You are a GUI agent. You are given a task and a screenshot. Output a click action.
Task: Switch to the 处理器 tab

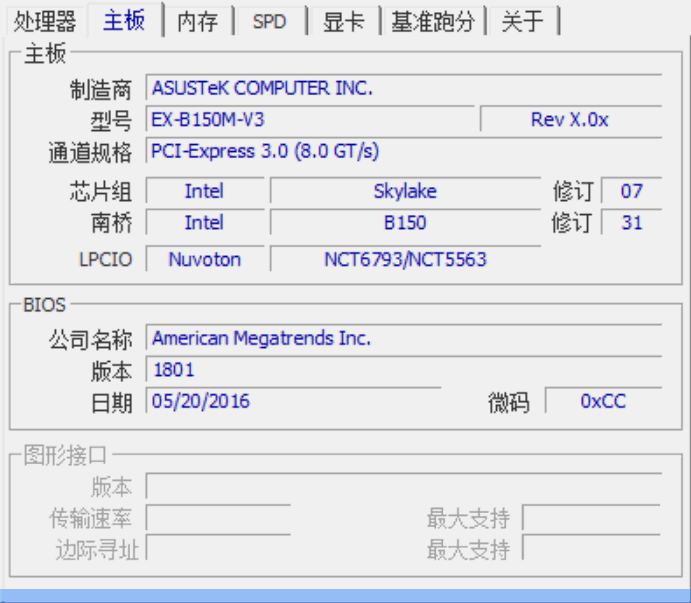pyautogui.click(x=45, y=21)
